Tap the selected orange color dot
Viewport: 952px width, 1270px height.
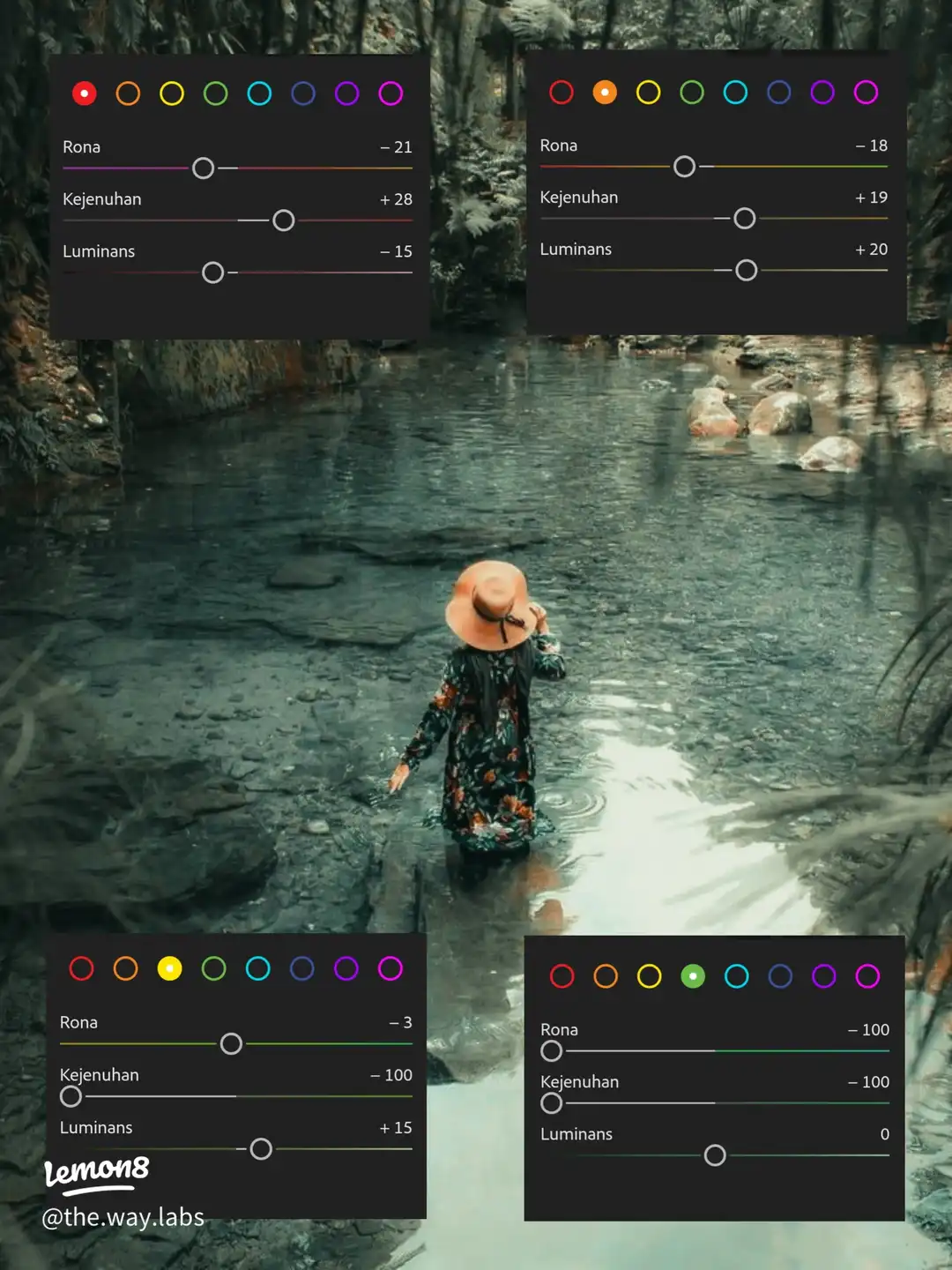[605, 93]
